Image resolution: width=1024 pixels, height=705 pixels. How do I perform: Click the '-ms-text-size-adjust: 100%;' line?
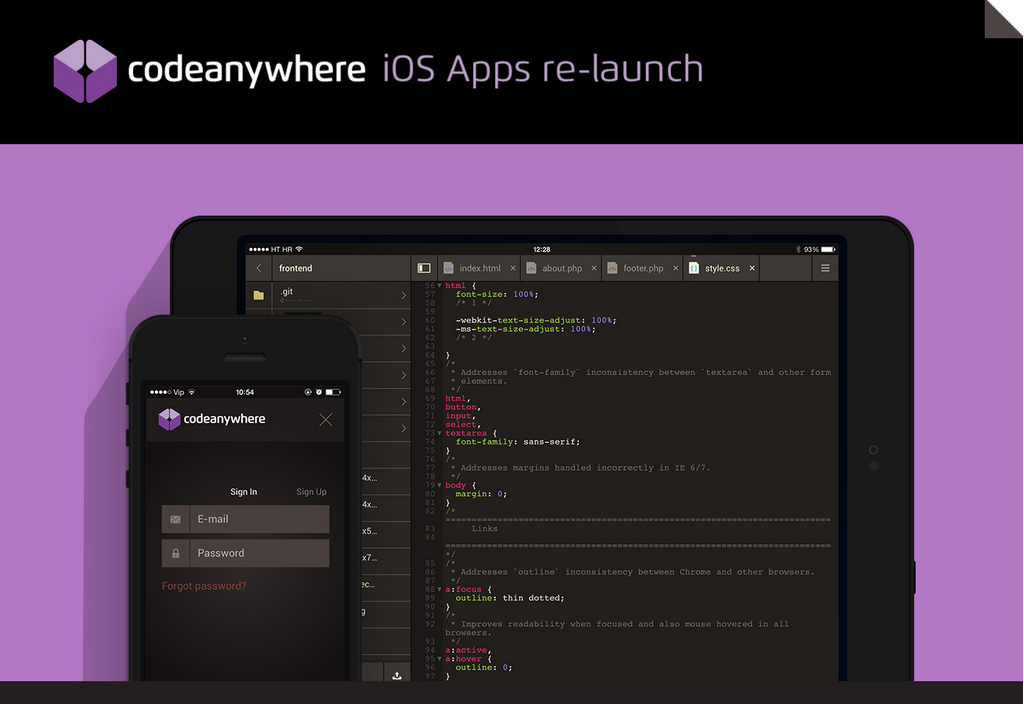[x=526, y=329]
